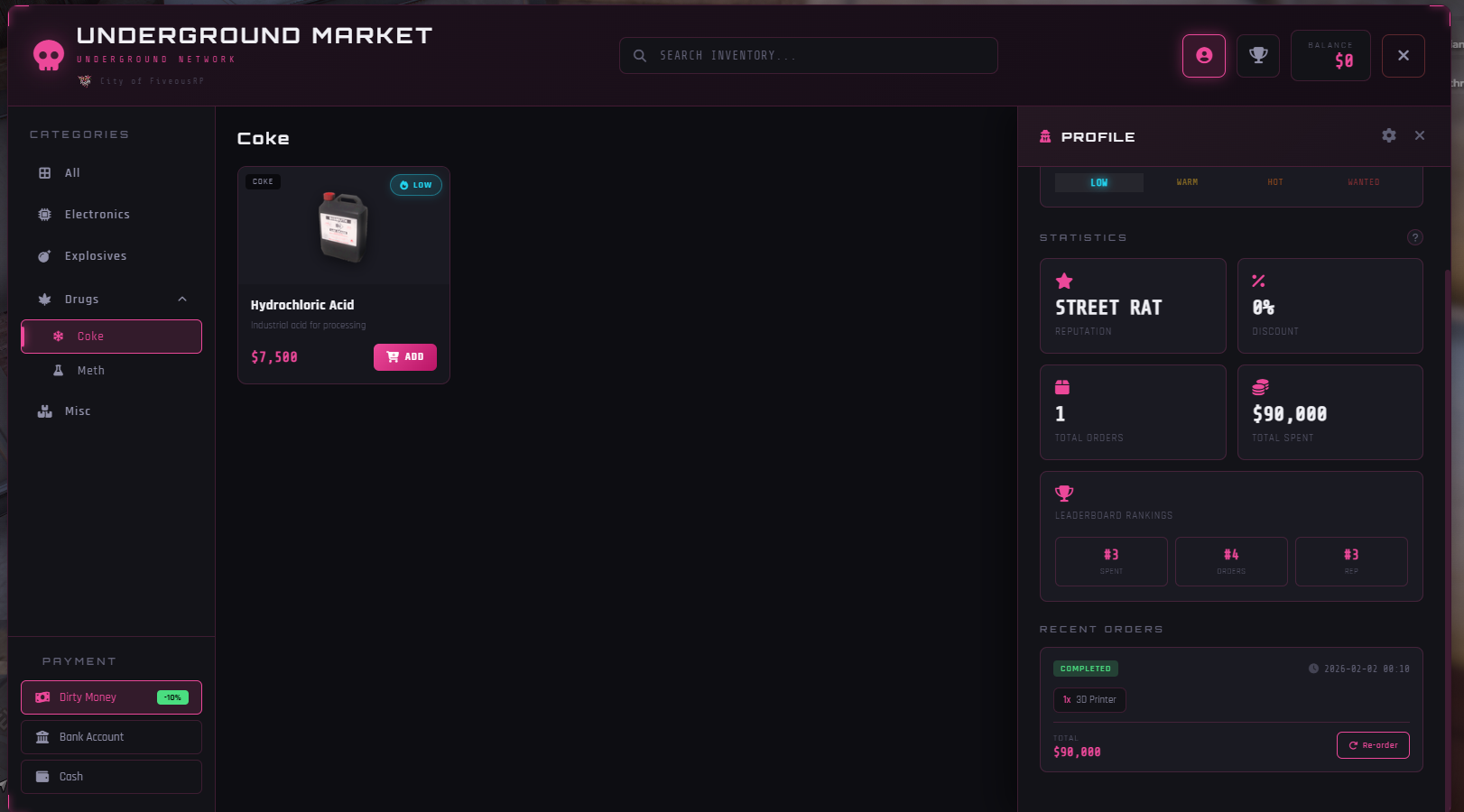View the Balance $0 display
Screen dimensions: 1464x812
tap(1330, 56)
